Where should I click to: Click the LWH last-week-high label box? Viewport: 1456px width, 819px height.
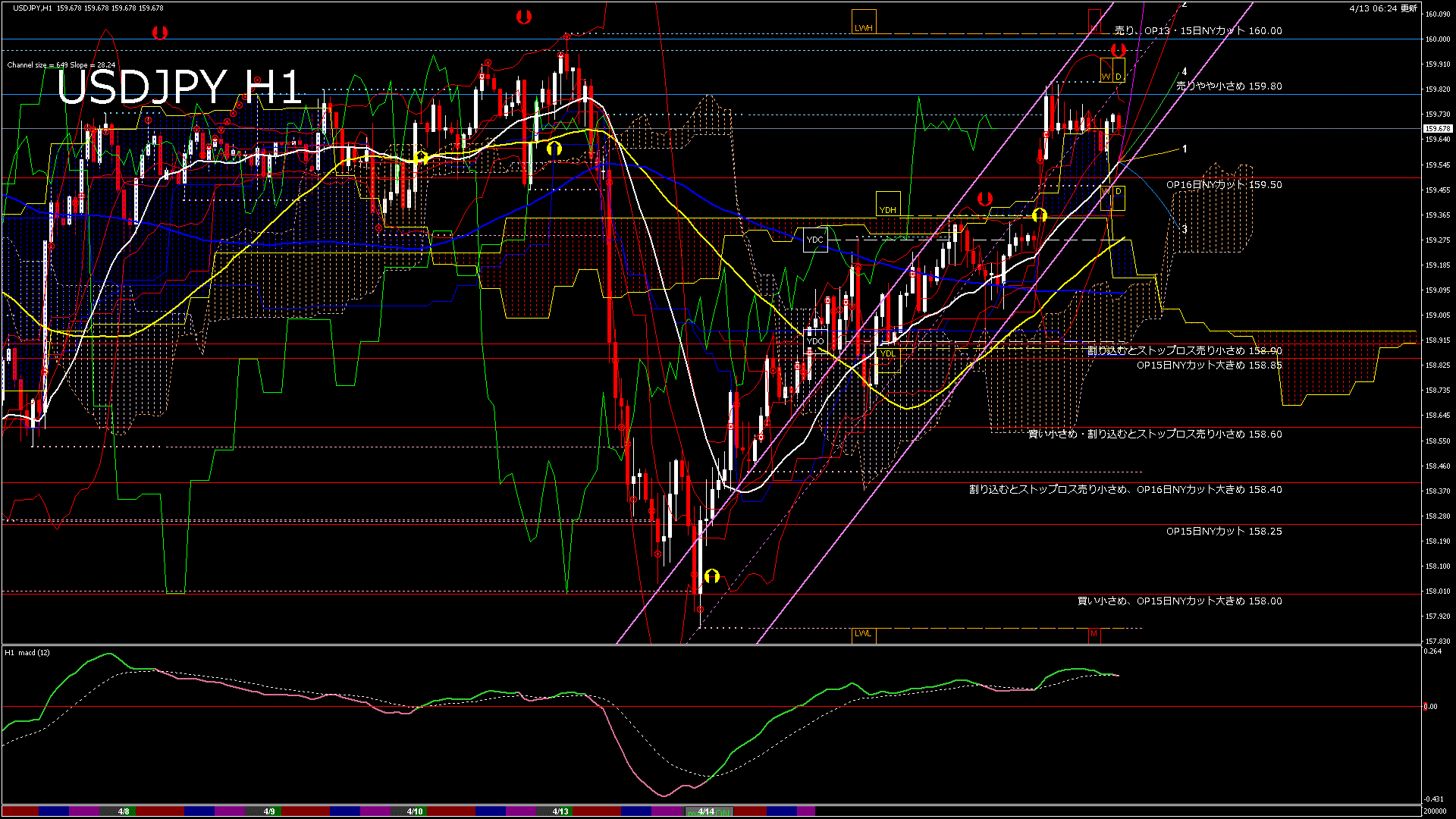(864, 22)
